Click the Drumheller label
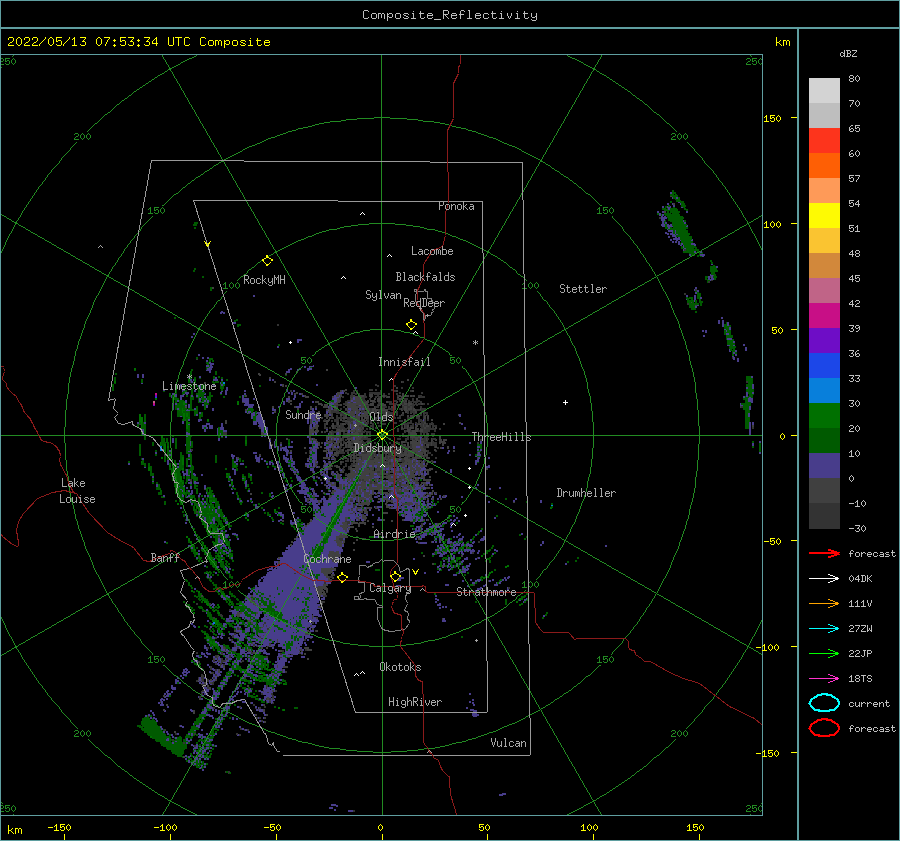 tap(586, 493)
